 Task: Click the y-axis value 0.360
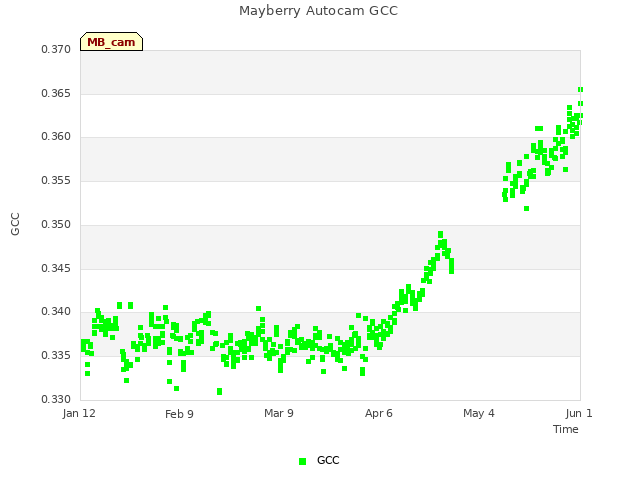pos(56,136)
